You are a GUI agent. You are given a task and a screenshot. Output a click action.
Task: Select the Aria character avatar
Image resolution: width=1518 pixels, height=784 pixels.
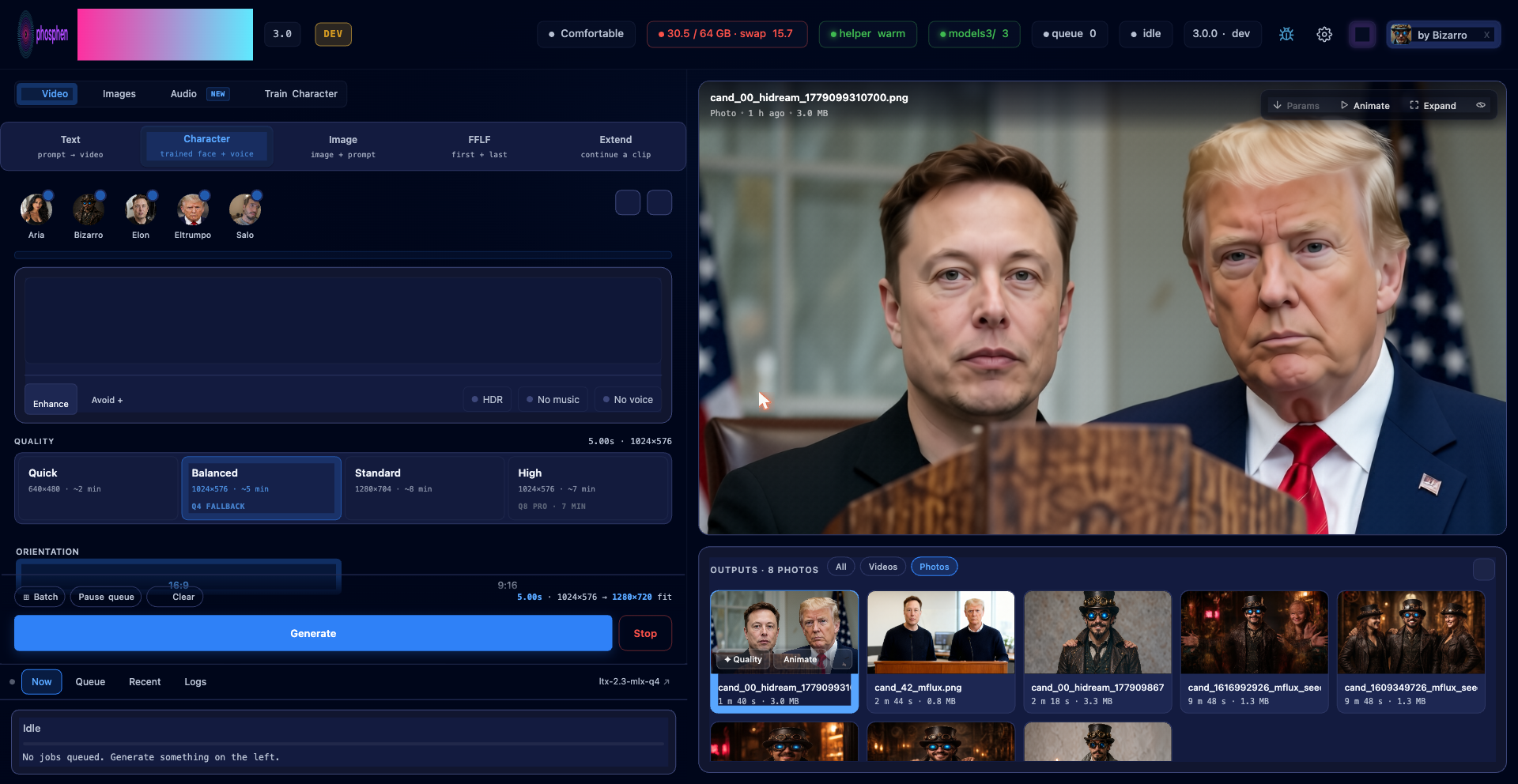point(36,209)
